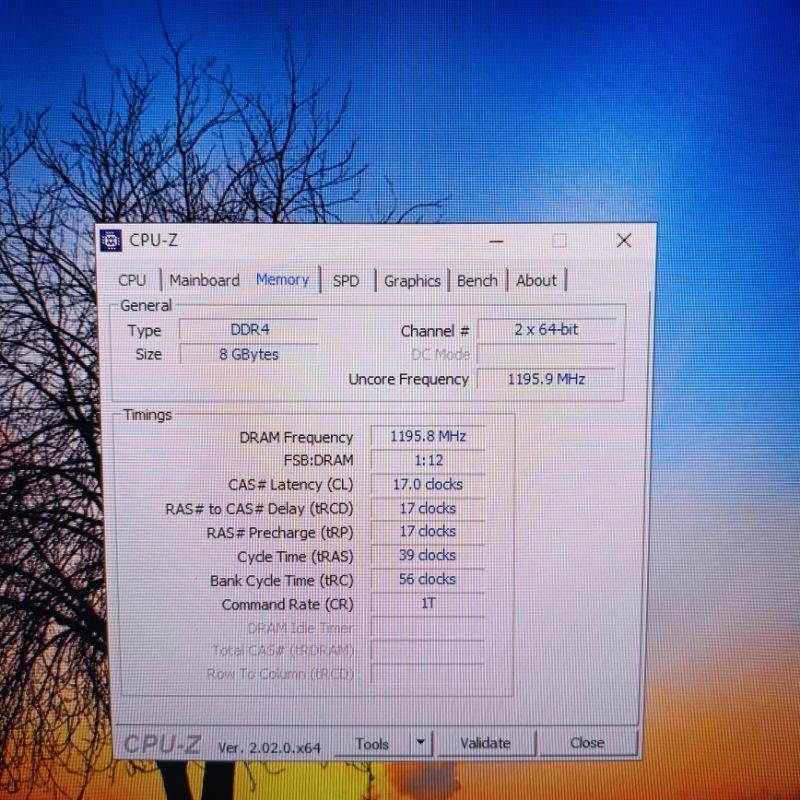The image size is (800, 800).
Task: Click the 2 x 64-bit channel value
Action: [x=546, y=330]
